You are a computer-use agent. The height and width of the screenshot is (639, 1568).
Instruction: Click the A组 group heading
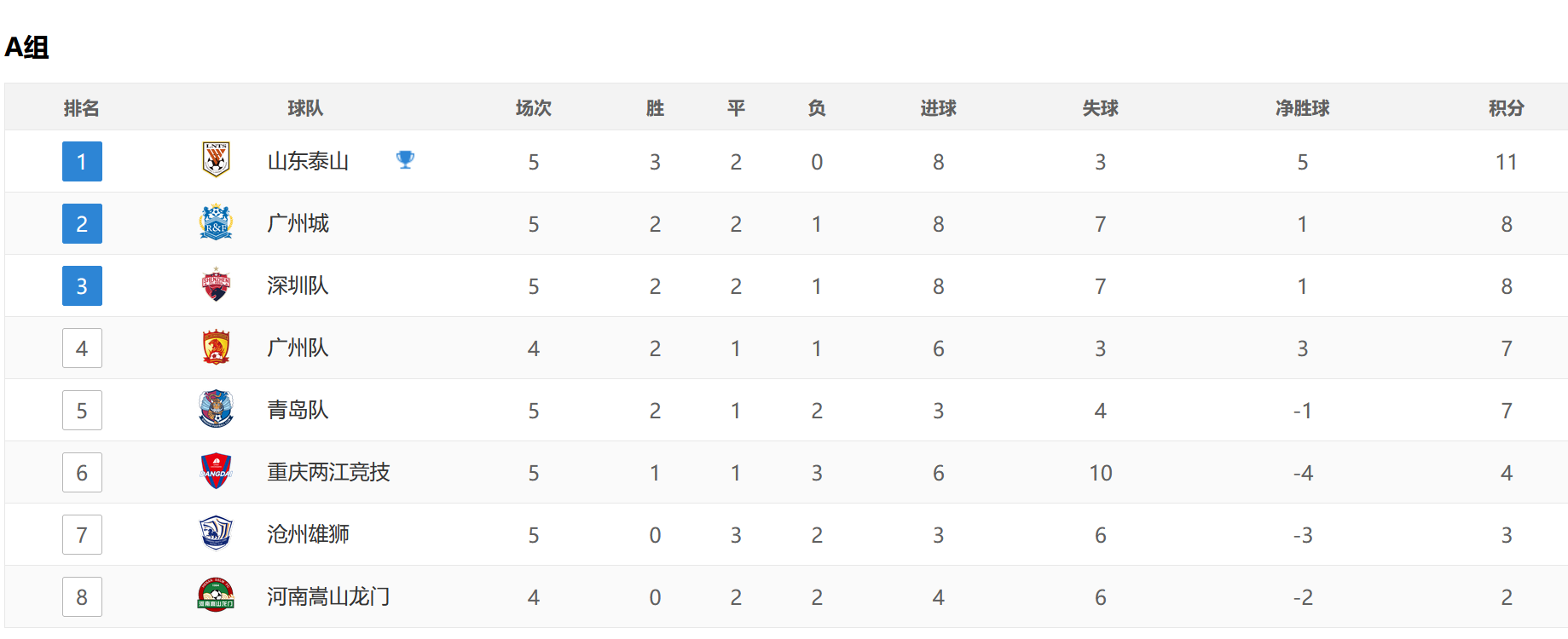pyautogui.click(x=27, y=48)
